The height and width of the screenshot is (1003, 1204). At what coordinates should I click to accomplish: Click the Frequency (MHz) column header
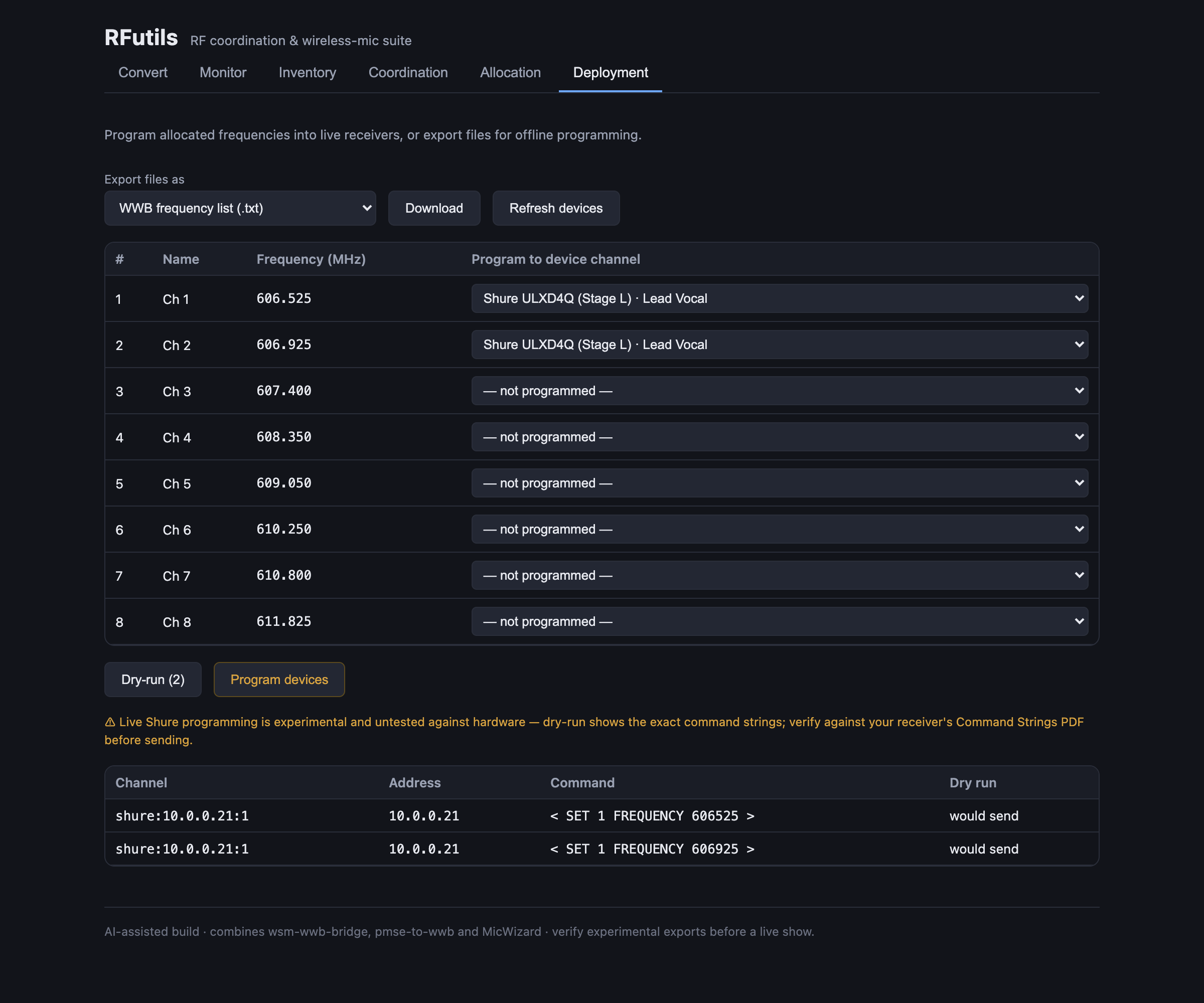point(311,259)
